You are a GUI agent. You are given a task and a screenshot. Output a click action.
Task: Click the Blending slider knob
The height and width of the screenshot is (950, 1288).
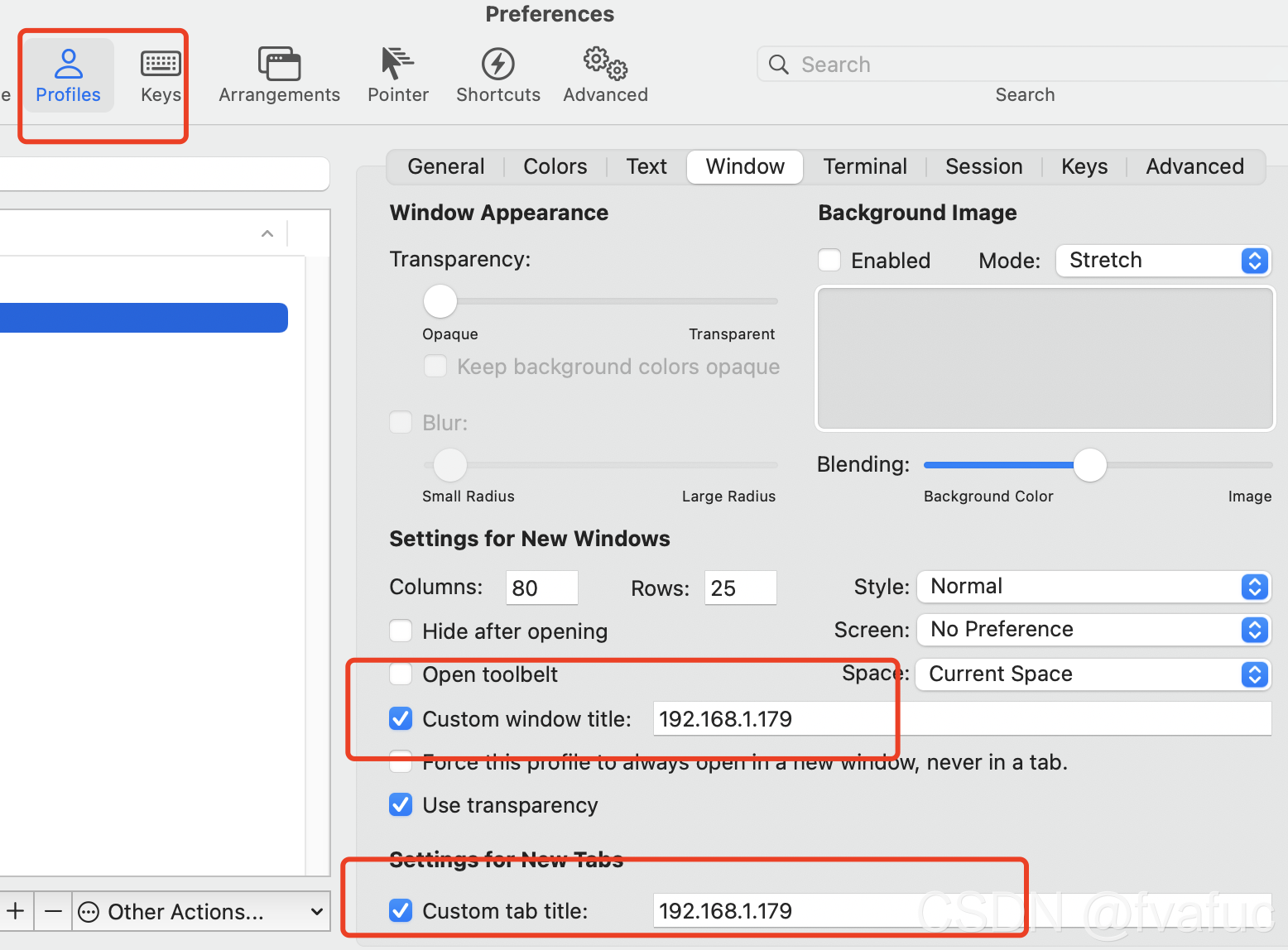(x=1090, y=465)
